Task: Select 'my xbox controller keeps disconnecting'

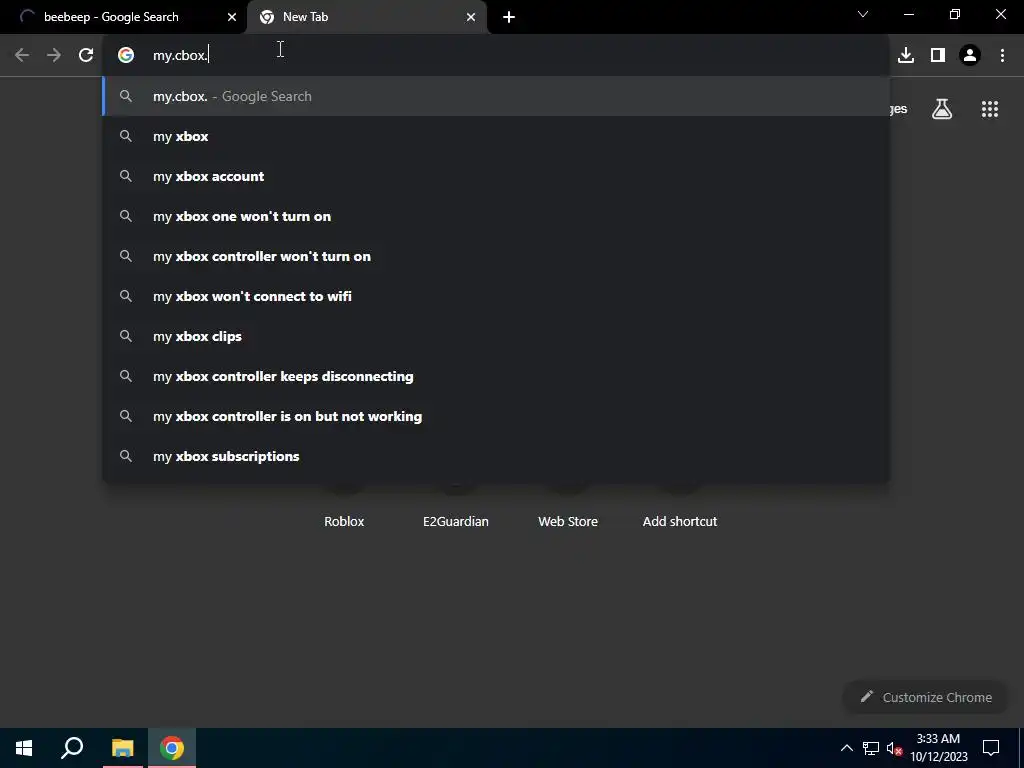Action: (496, 376)
